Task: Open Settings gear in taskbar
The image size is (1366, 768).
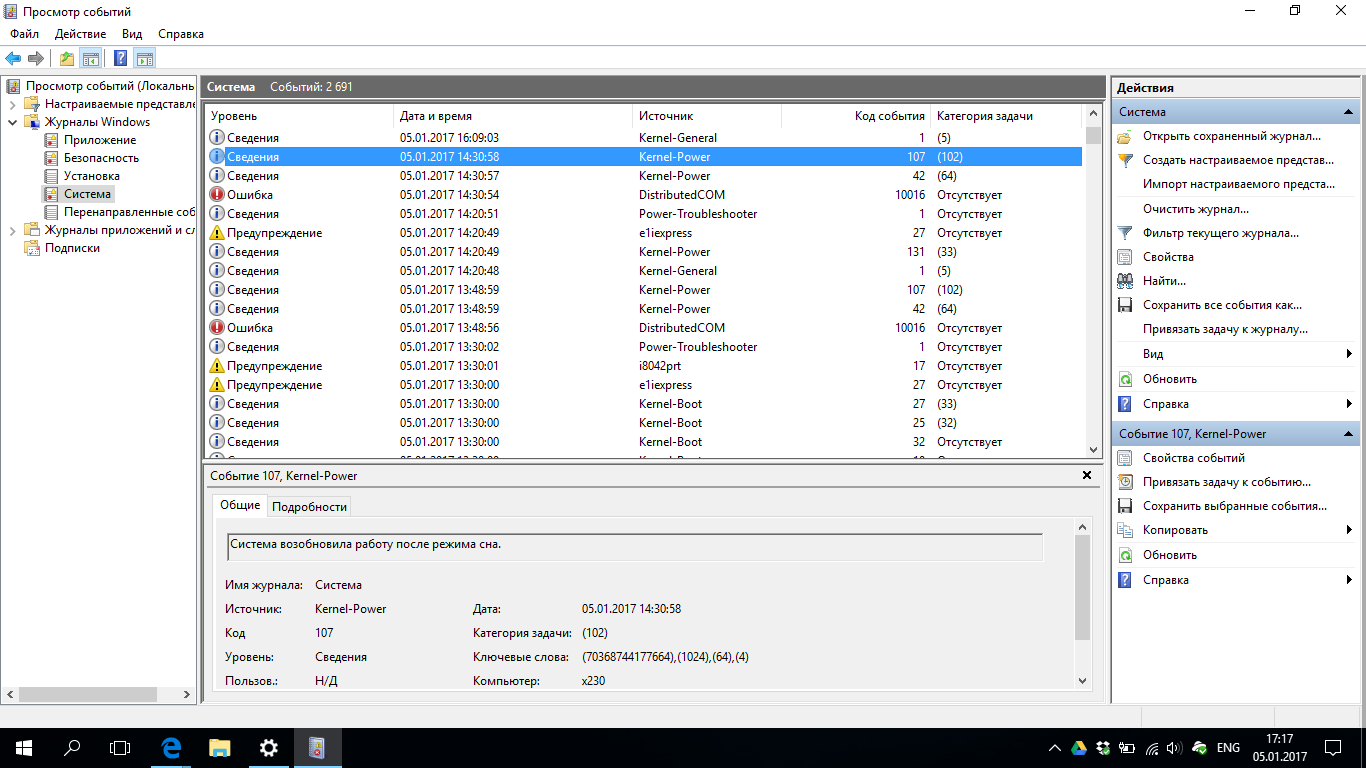Action: (269, 747)
